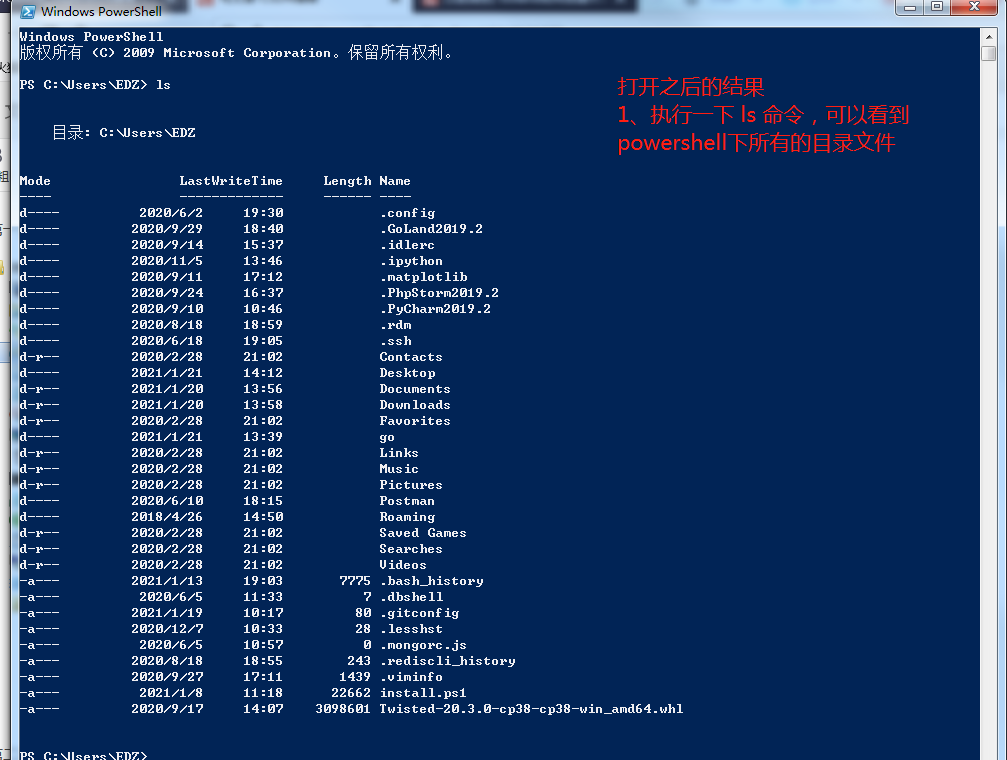Click the go directory name
Screen dimensions: 1007x760
[x=387, y=436]
